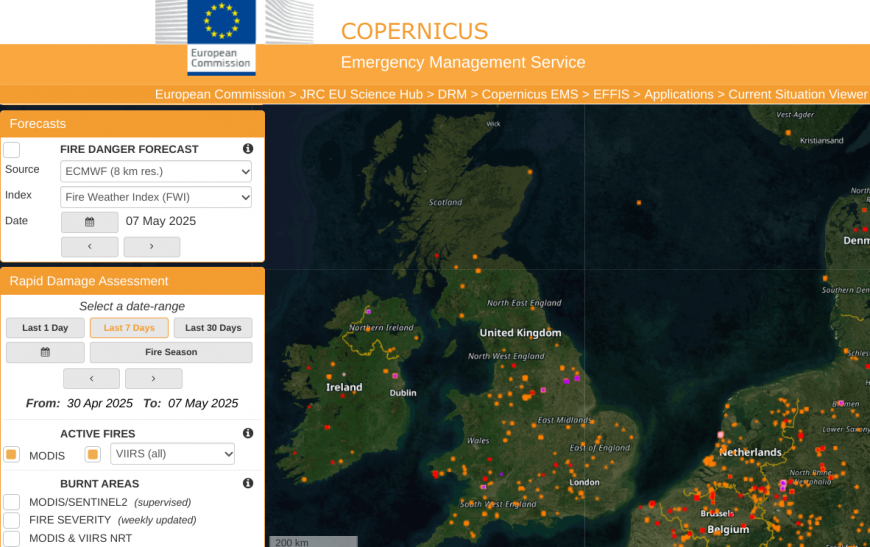Select Last 1 Day range
The image size is (870, 547).
[45, 328]
